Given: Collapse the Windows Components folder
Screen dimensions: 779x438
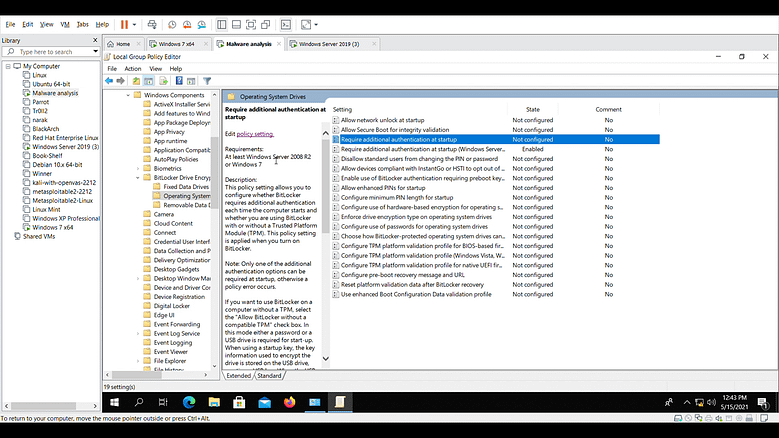Looking at the screenshot, I should (x=128, y=95).
